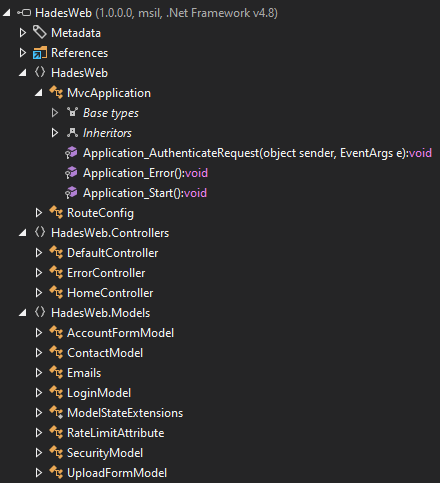
Task: Select the Application_AuthenticateRequest method
Action: [x=257, y=153]
